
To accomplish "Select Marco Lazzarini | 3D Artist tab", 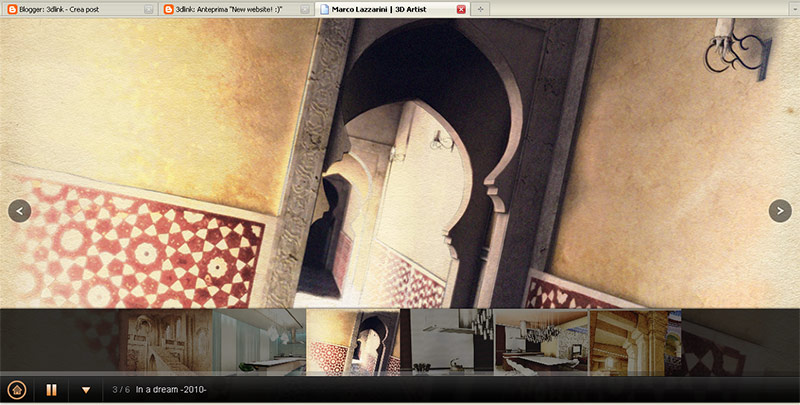I will pyautogui.click(x=392, y=9).
